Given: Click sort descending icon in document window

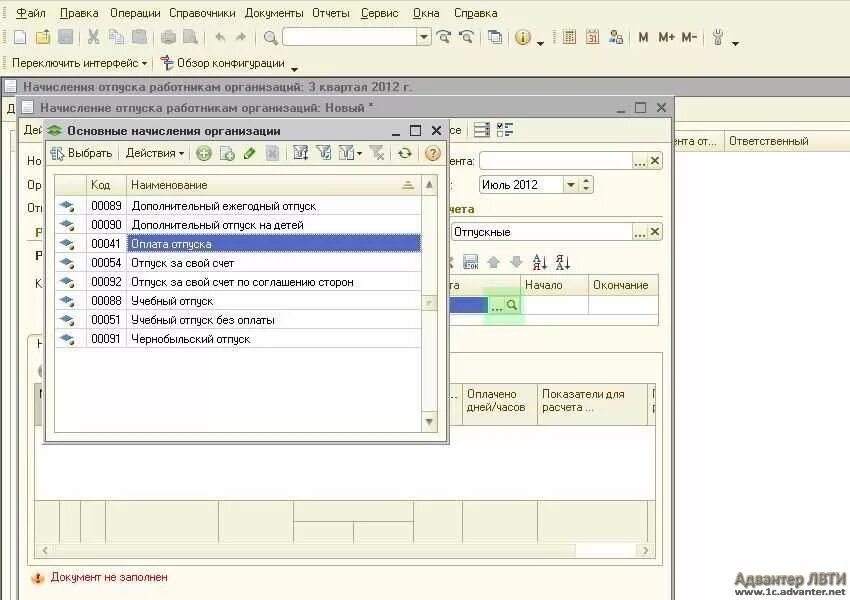Looking at the screenshot, I should pos(563,263).
